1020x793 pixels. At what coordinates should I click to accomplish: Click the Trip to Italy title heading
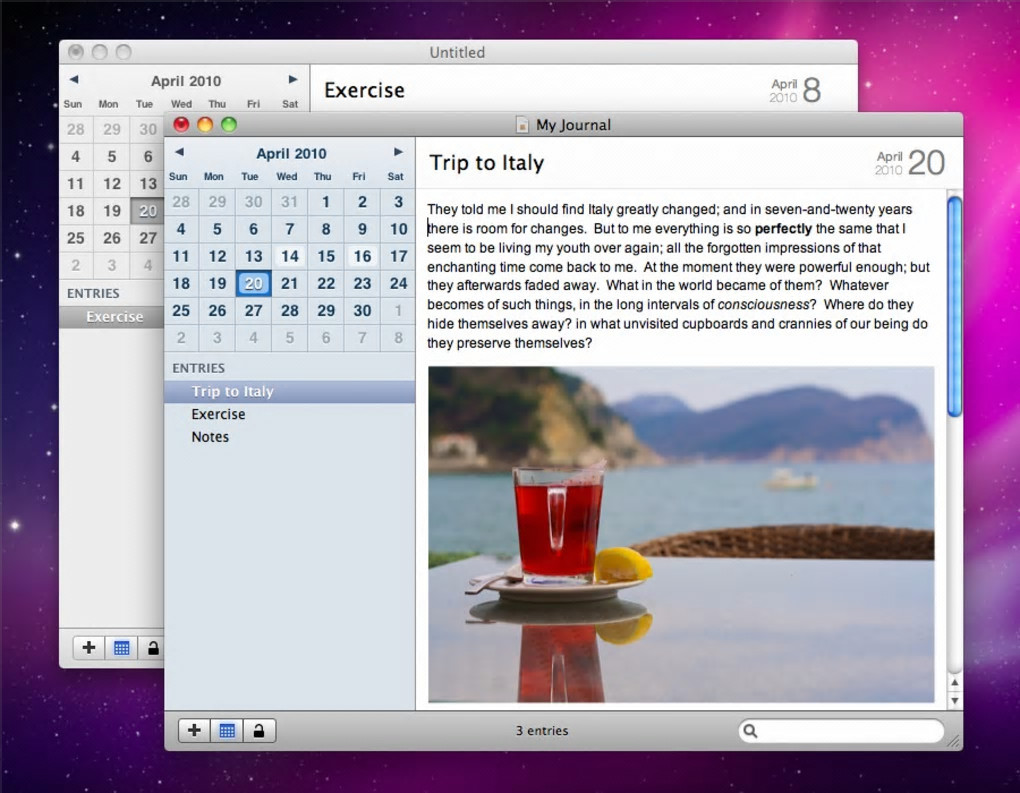tap(487, 163)
